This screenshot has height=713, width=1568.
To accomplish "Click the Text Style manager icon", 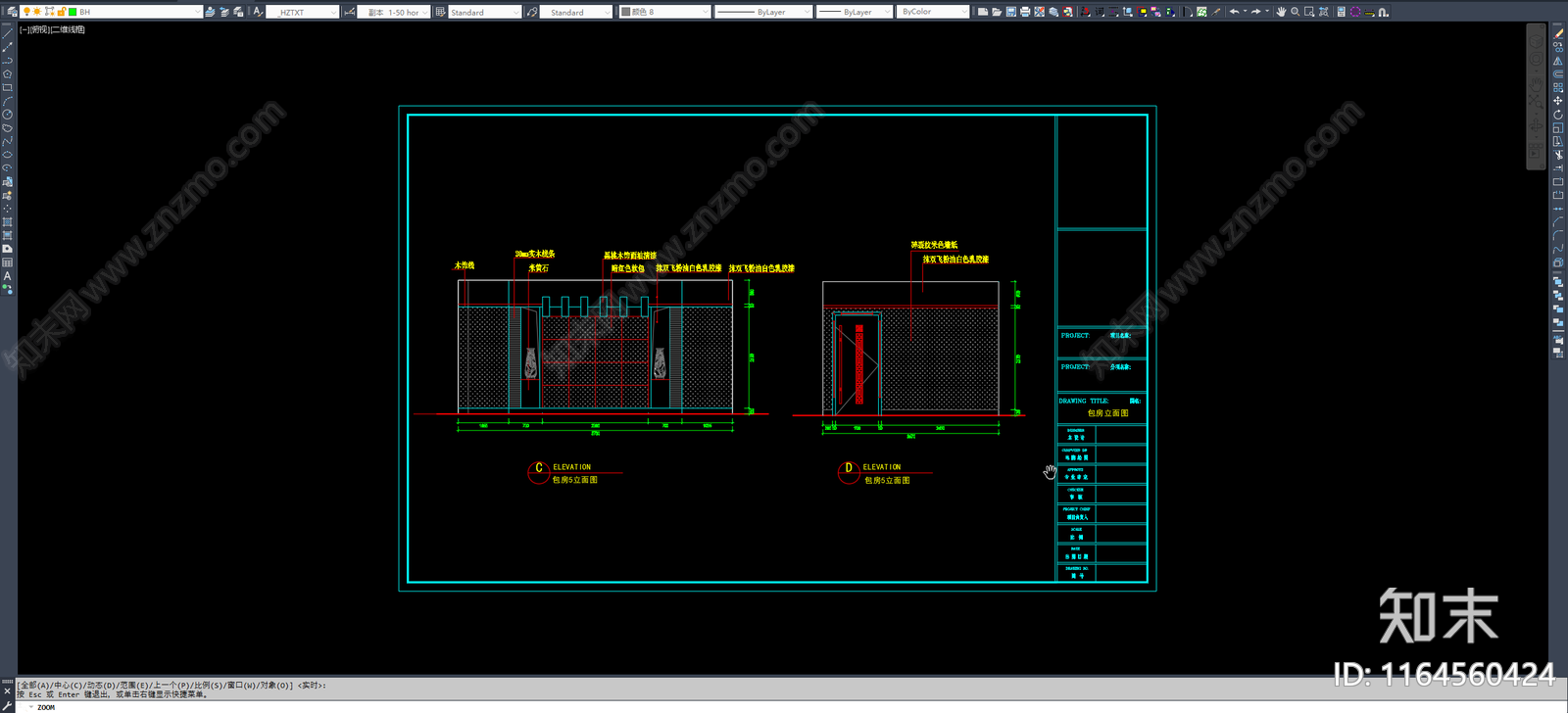I will click(258, 12).
